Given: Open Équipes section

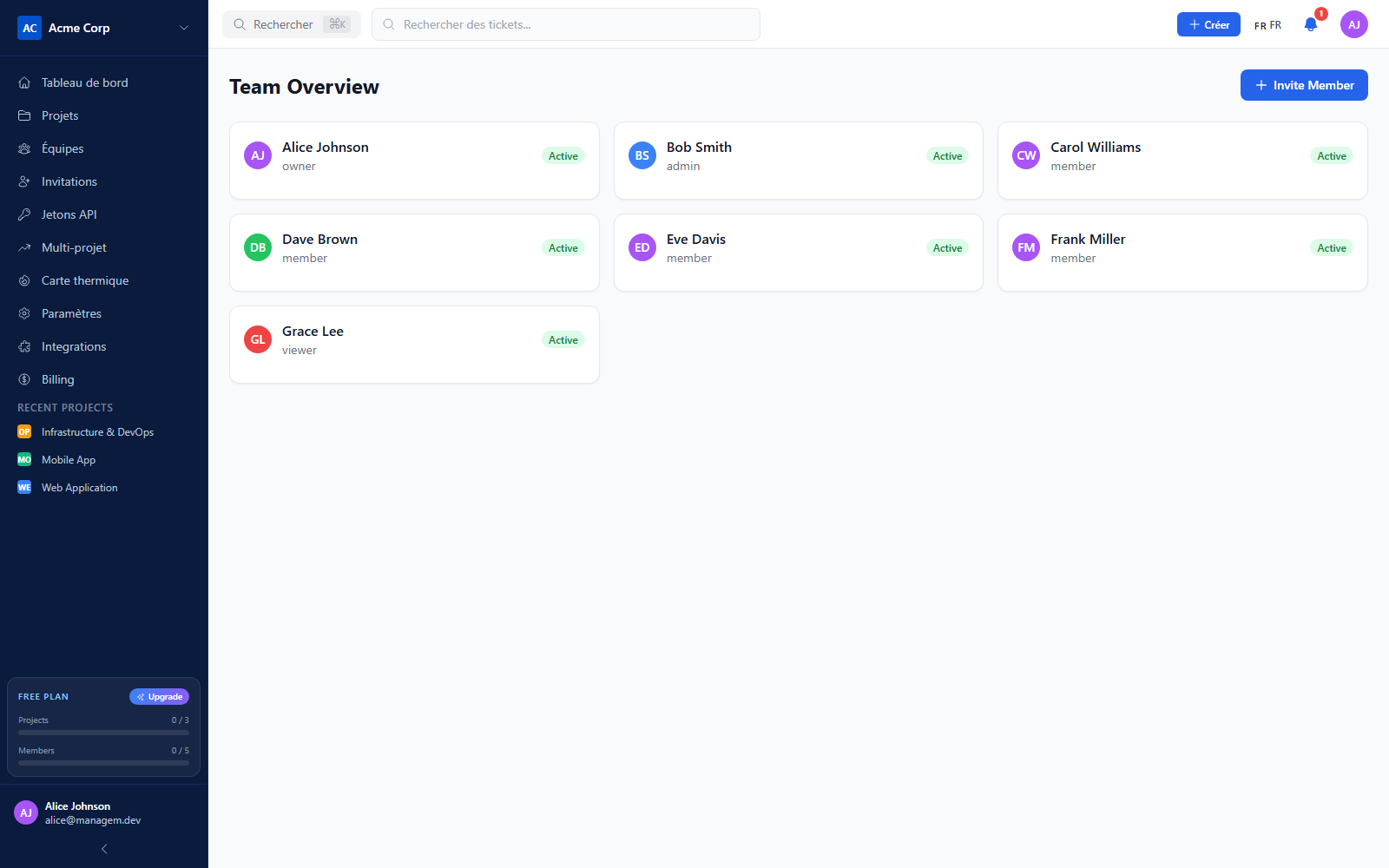Looking at the screenshot, I should [104, 148].
